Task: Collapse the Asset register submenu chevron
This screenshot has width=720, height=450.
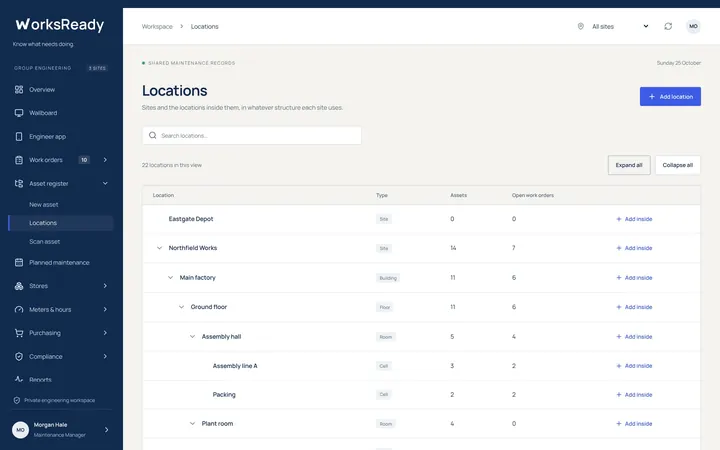Action: (x=105, y=183)
